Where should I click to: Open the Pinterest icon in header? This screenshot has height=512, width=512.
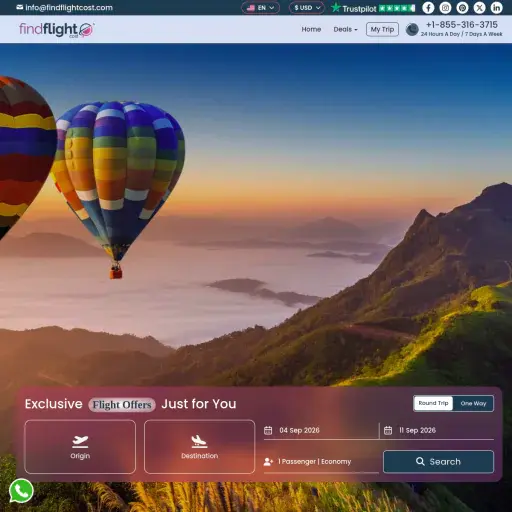pyautogui.click(x=462, y=8)
